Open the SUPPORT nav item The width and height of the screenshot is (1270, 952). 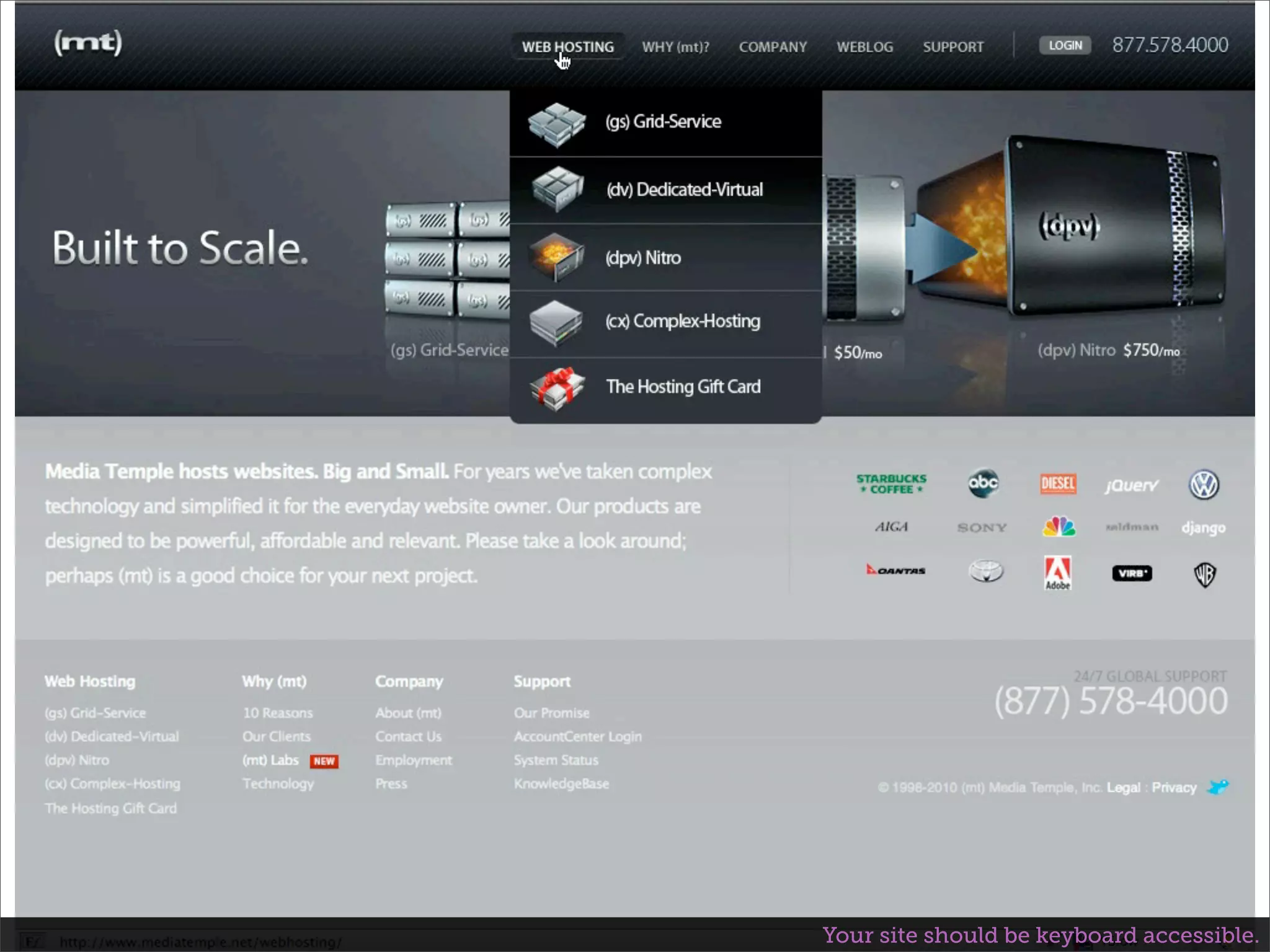point(953,47)
